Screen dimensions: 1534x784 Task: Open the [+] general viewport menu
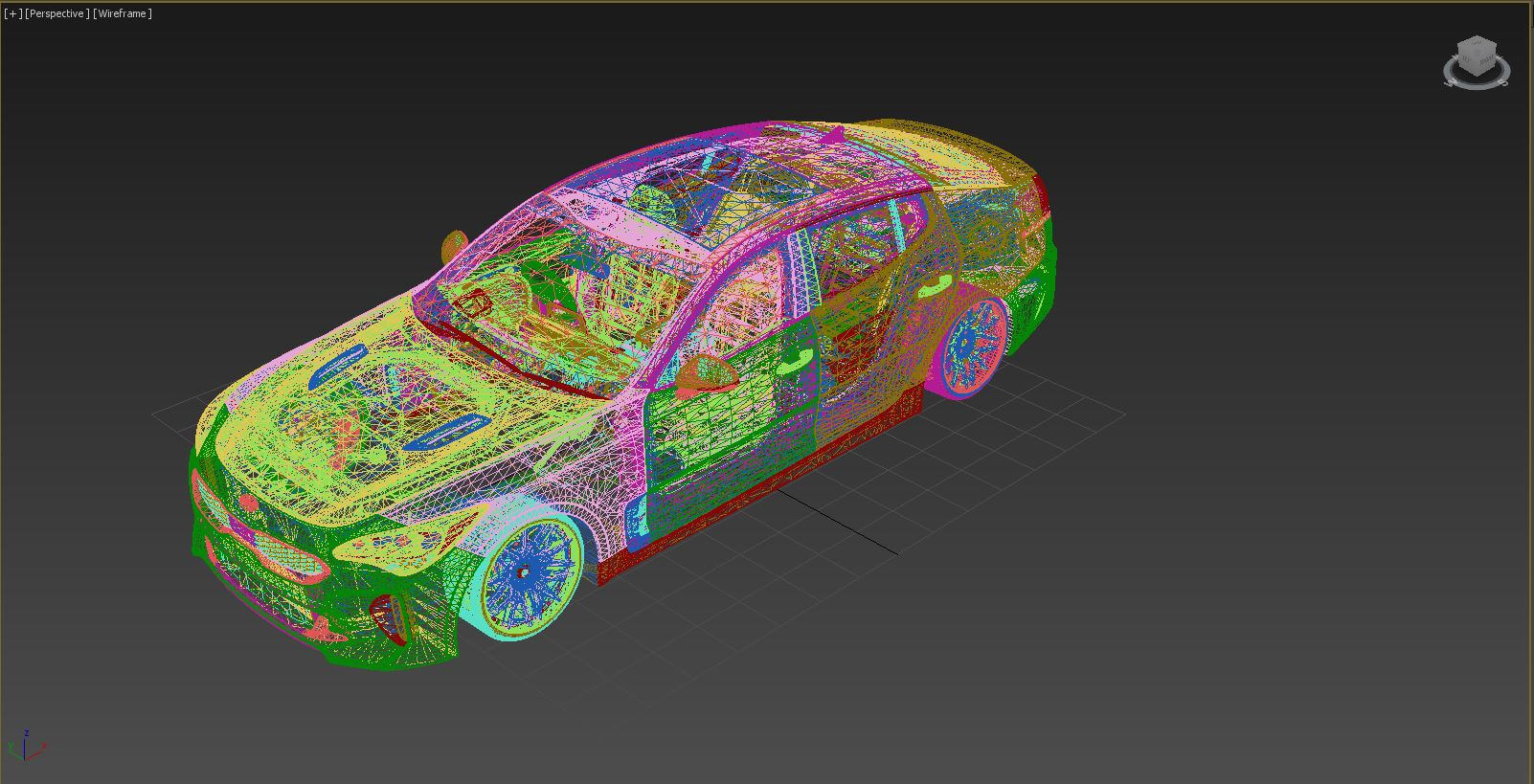pyautogui.click(x=12, y=13)
